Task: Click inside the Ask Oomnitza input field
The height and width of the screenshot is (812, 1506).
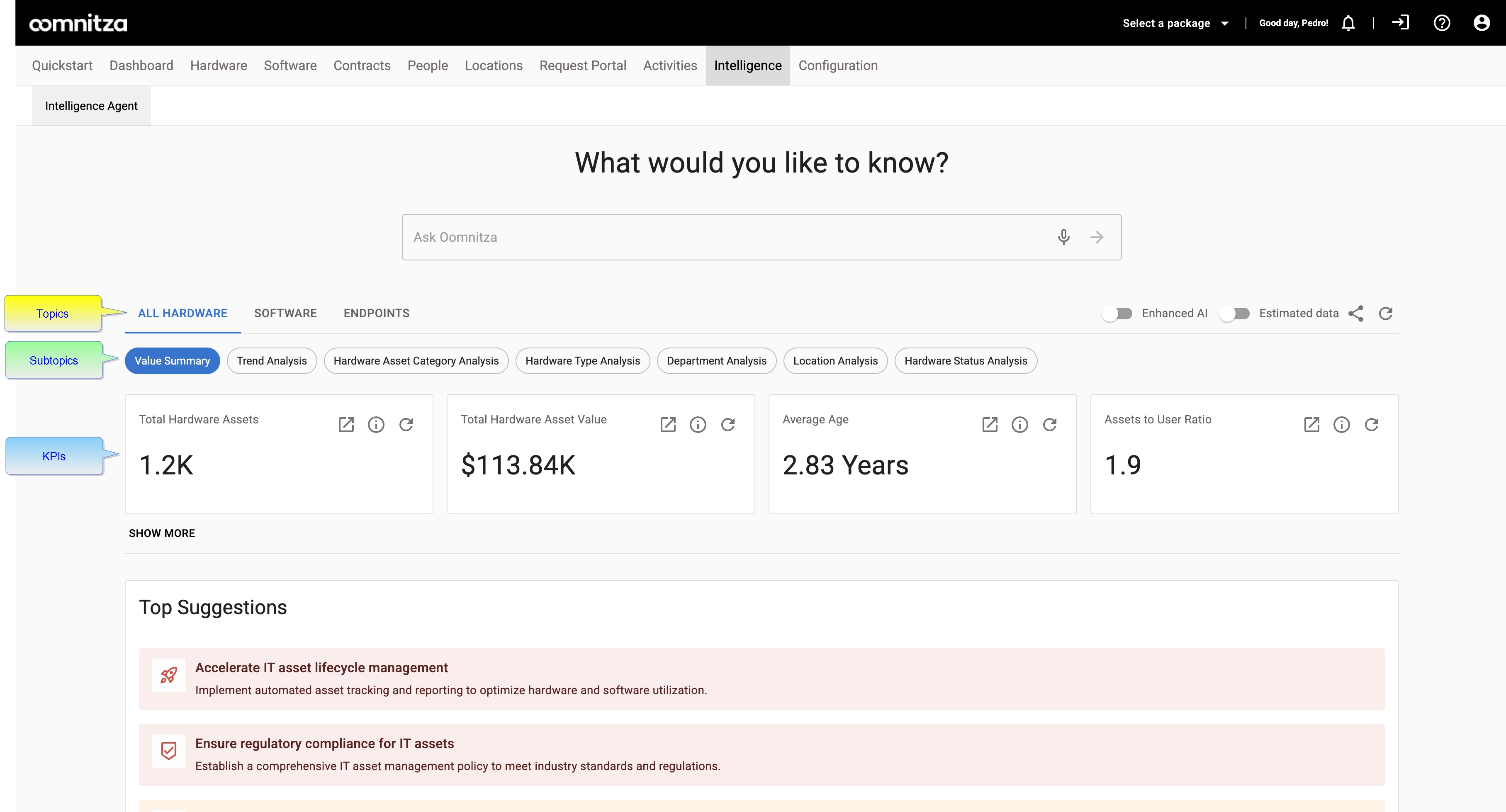Action: [701, 237]
